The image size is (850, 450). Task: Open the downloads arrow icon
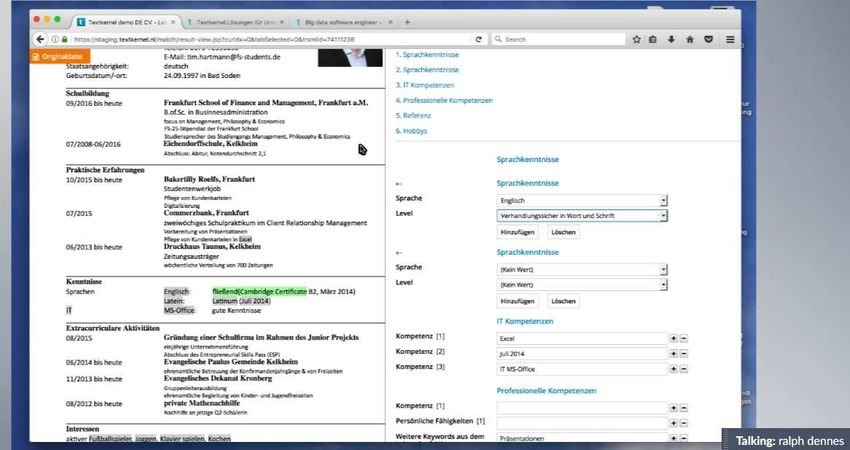click(671, 40)
